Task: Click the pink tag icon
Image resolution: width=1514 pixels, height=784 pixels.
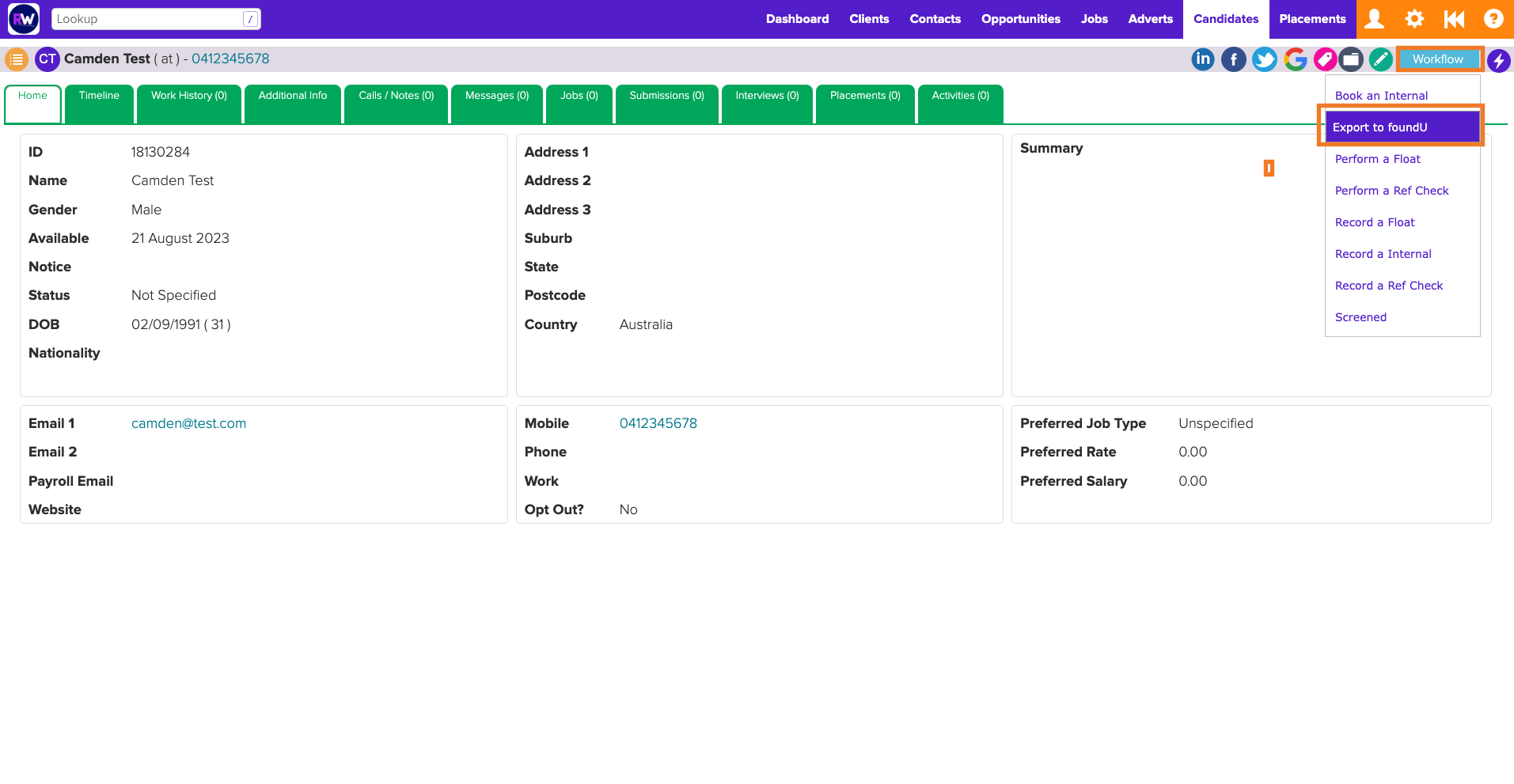Action: (1325, 59)
